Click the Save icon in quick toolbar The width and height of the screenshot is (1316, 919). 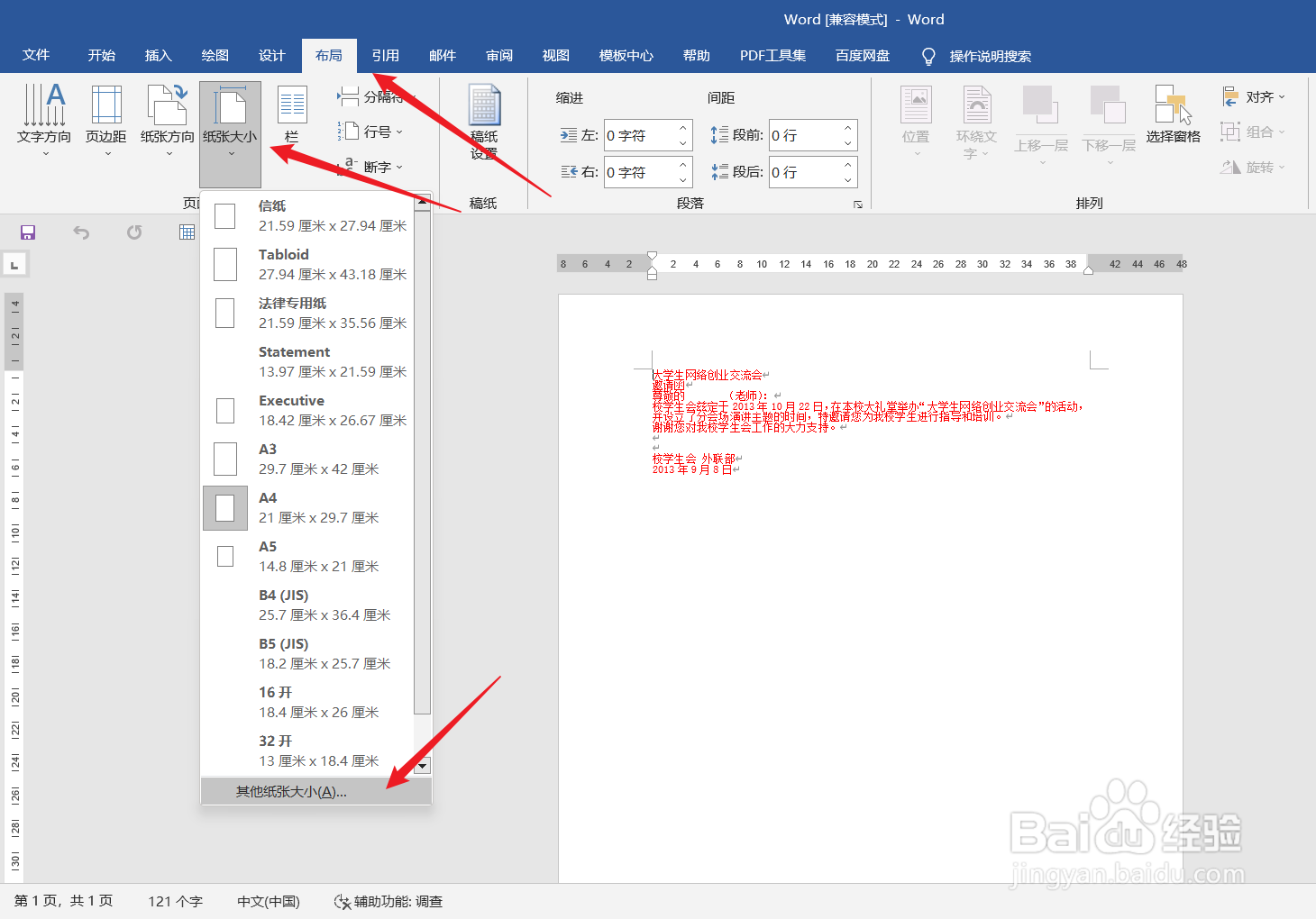point(28,232)
